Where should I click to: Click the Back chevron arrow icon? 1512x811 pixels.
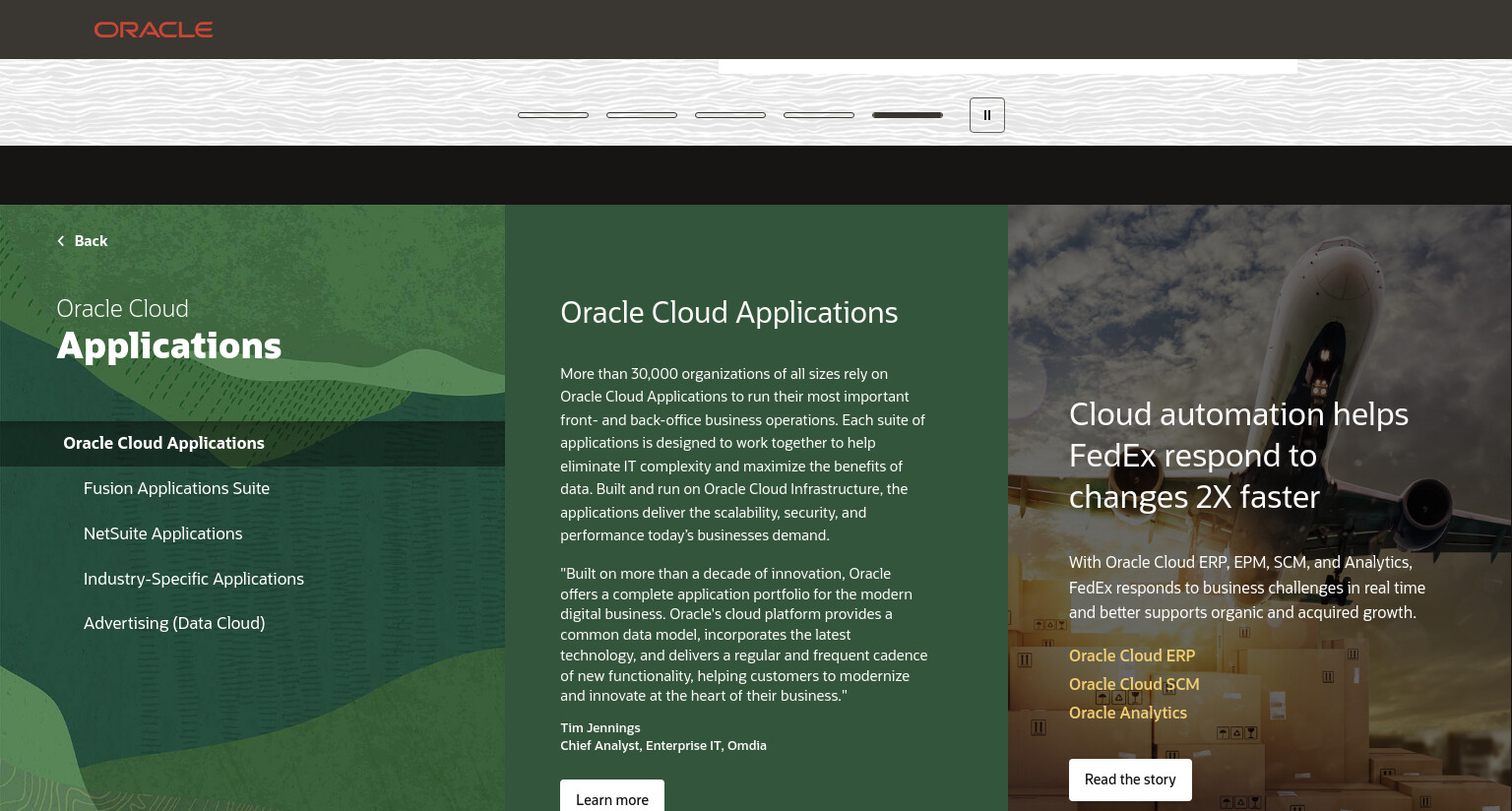pos(61,241)
